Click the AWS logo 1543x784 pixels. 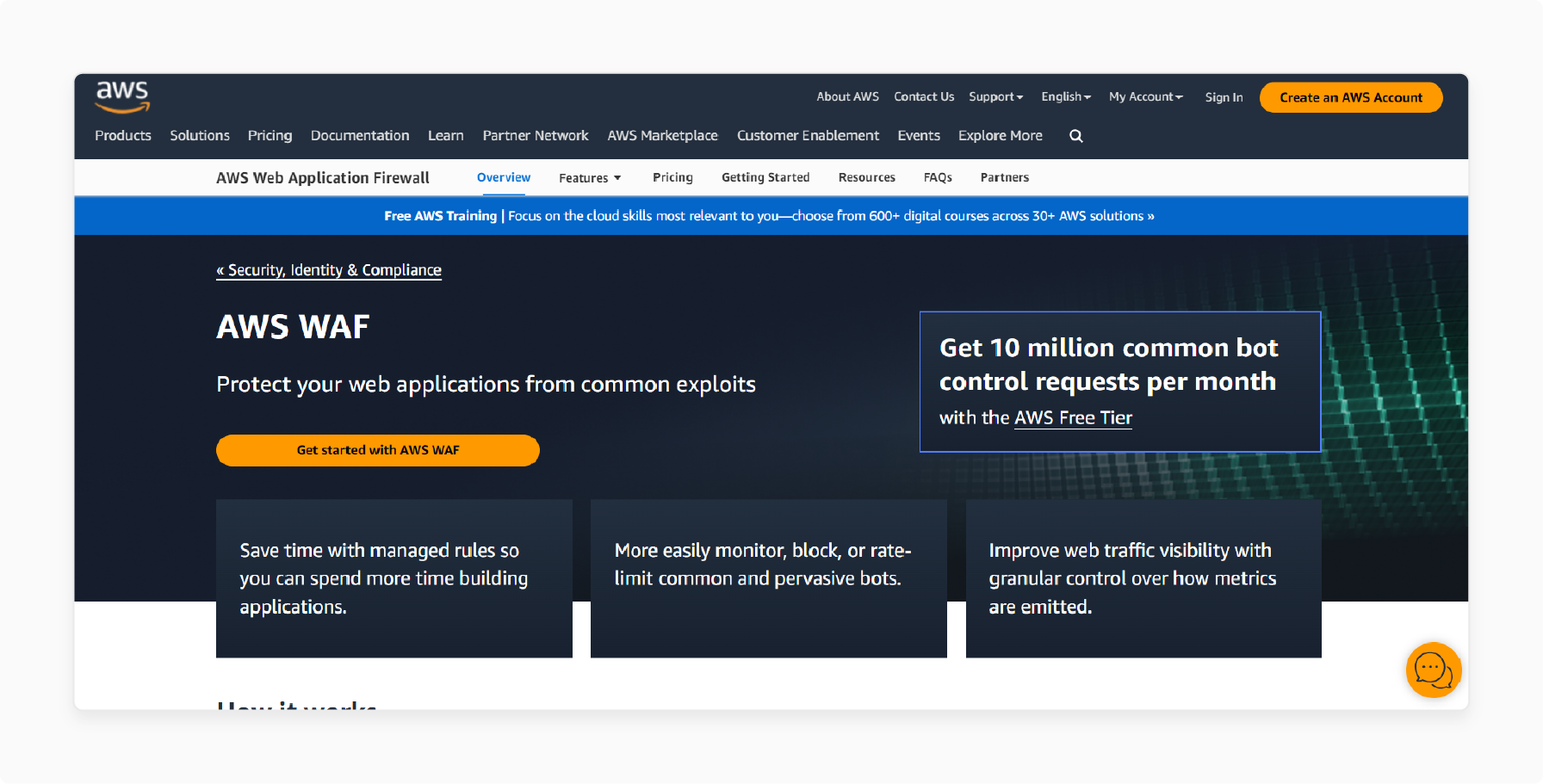coord(122,96)
